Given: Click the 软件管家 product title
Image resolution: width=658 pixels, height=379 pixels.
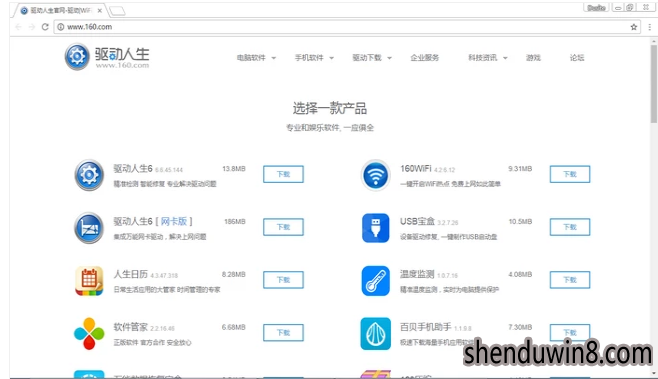Looking at the screenshot, I should pos(131,327).
